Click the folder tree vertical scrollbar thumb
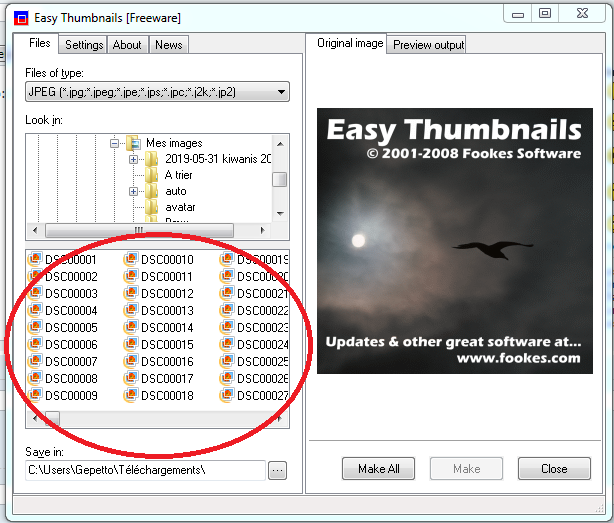 click(x=280, y=180)
